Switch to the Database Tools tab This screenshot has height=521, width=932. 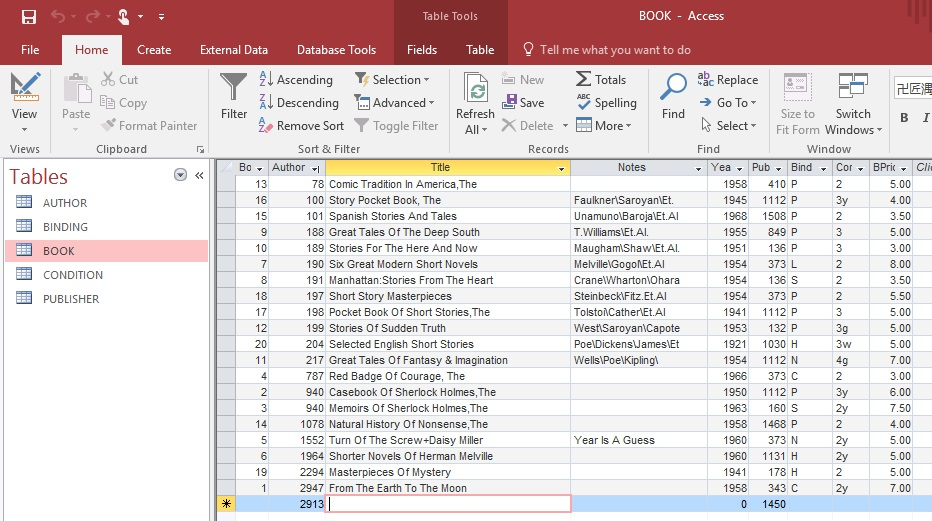point(336,50)
